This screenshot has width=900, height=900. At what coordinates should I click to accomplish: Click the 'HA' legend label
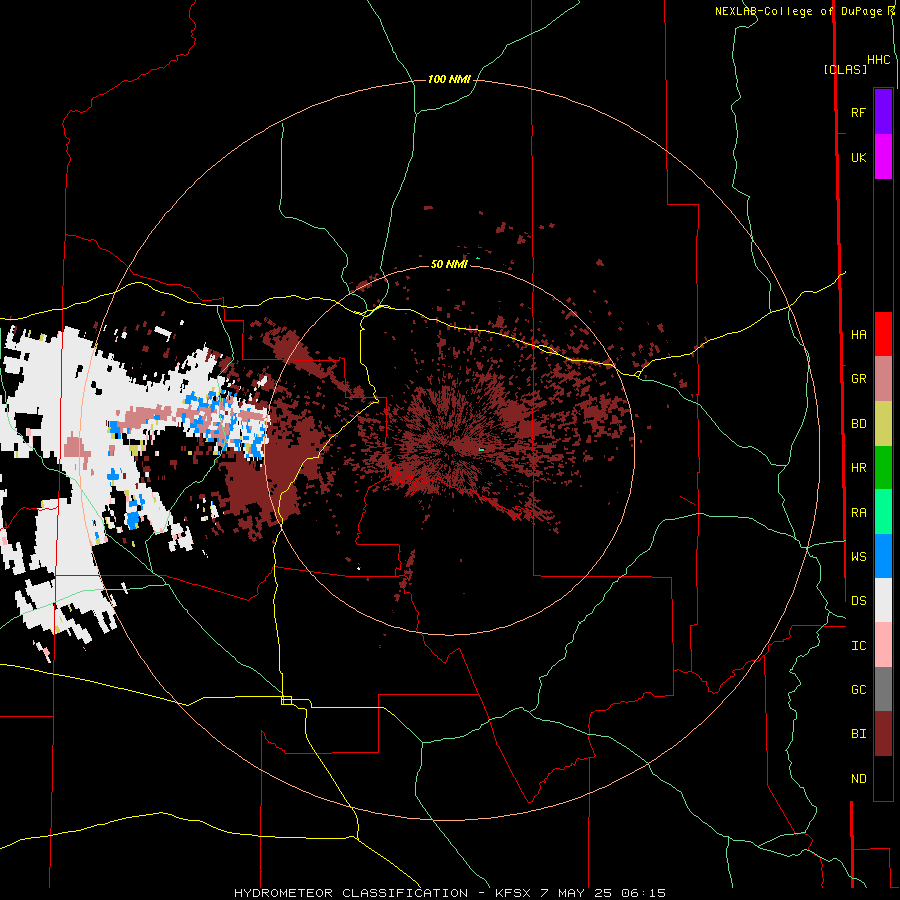858,334
